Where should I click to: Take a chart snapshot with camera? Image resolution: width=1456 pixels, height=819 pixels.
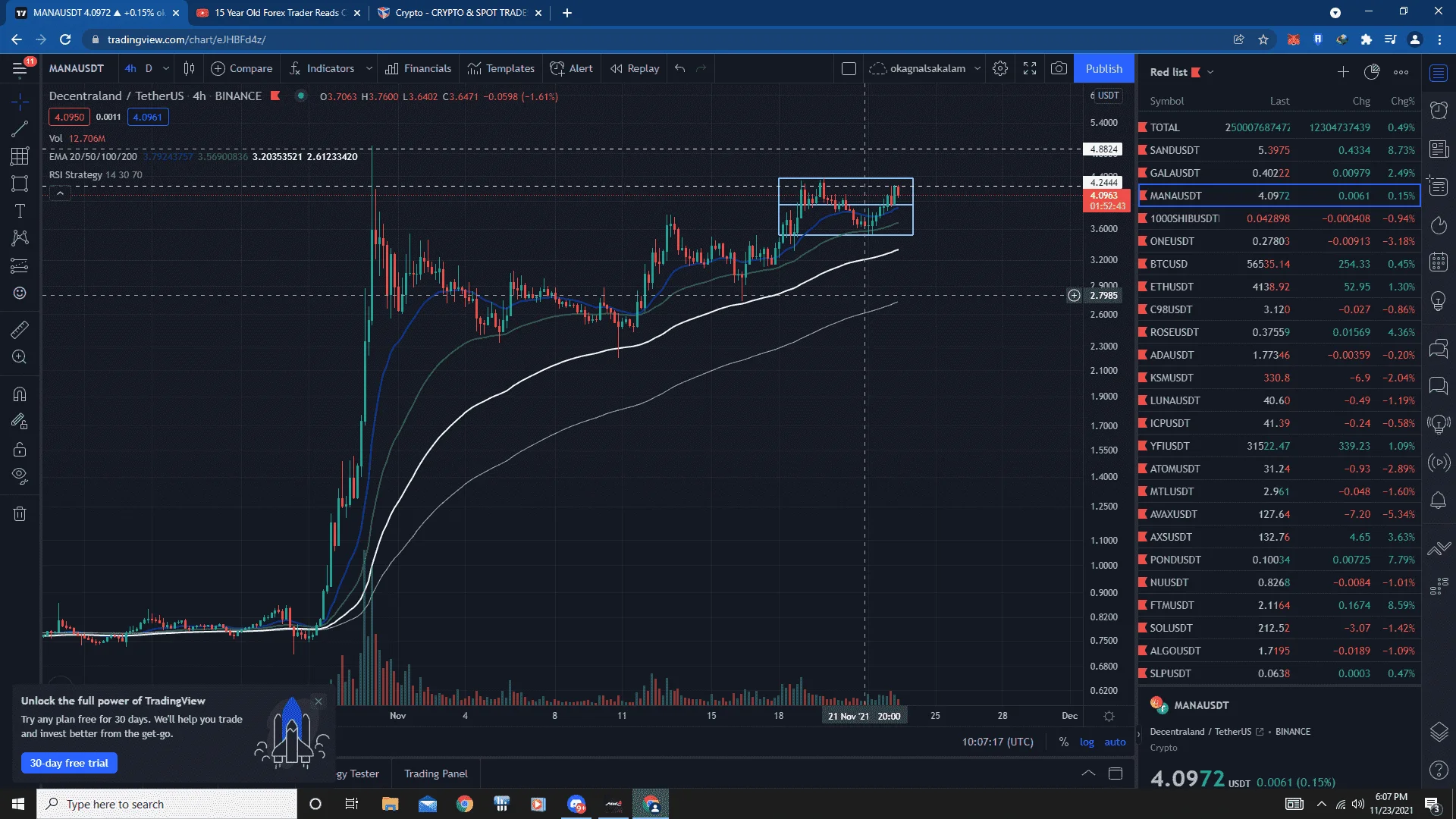coord(1059,68)
